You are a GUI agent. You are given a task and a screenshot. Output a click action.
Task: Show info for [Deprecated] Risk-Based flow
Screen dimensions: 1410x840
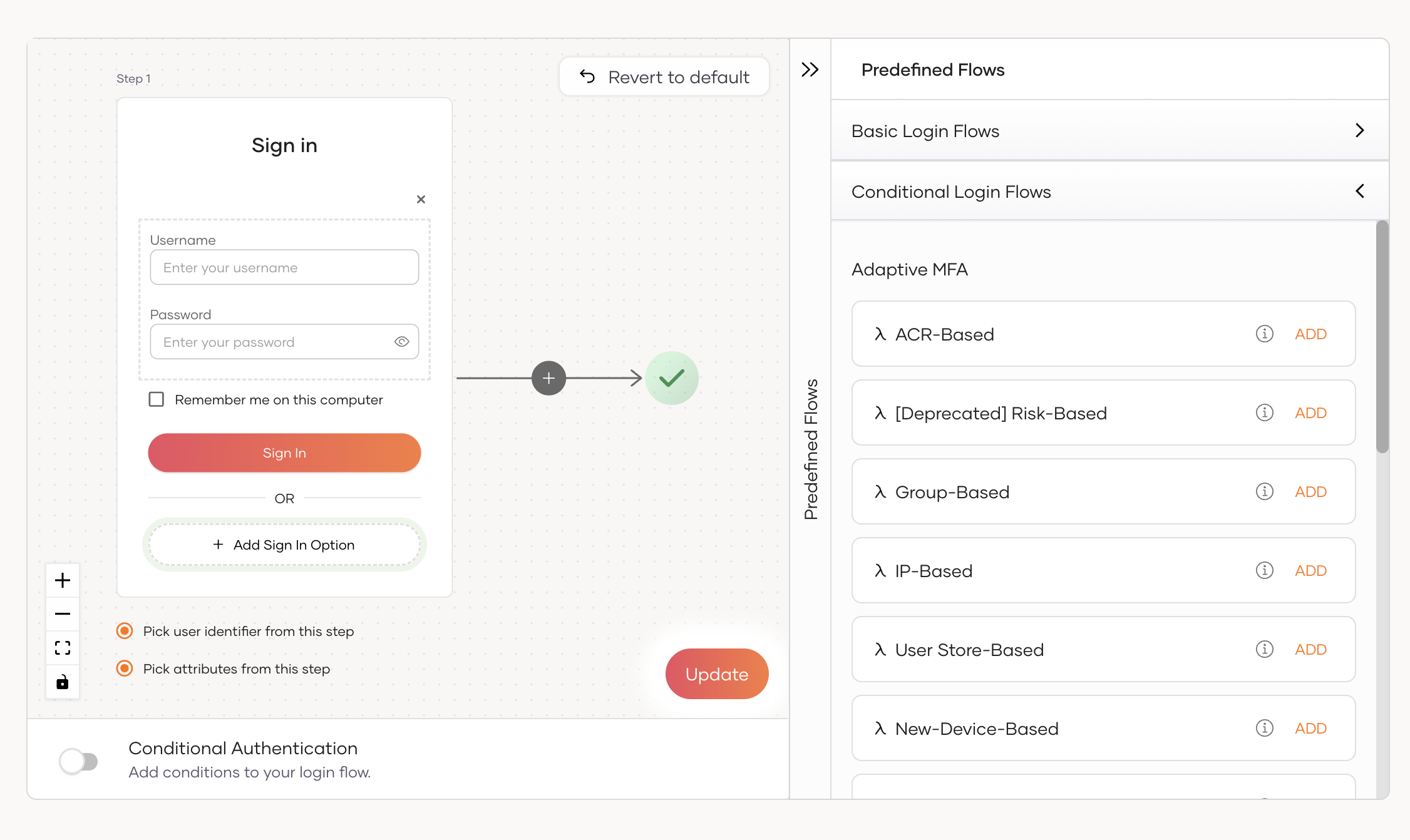click(1264, 412)
